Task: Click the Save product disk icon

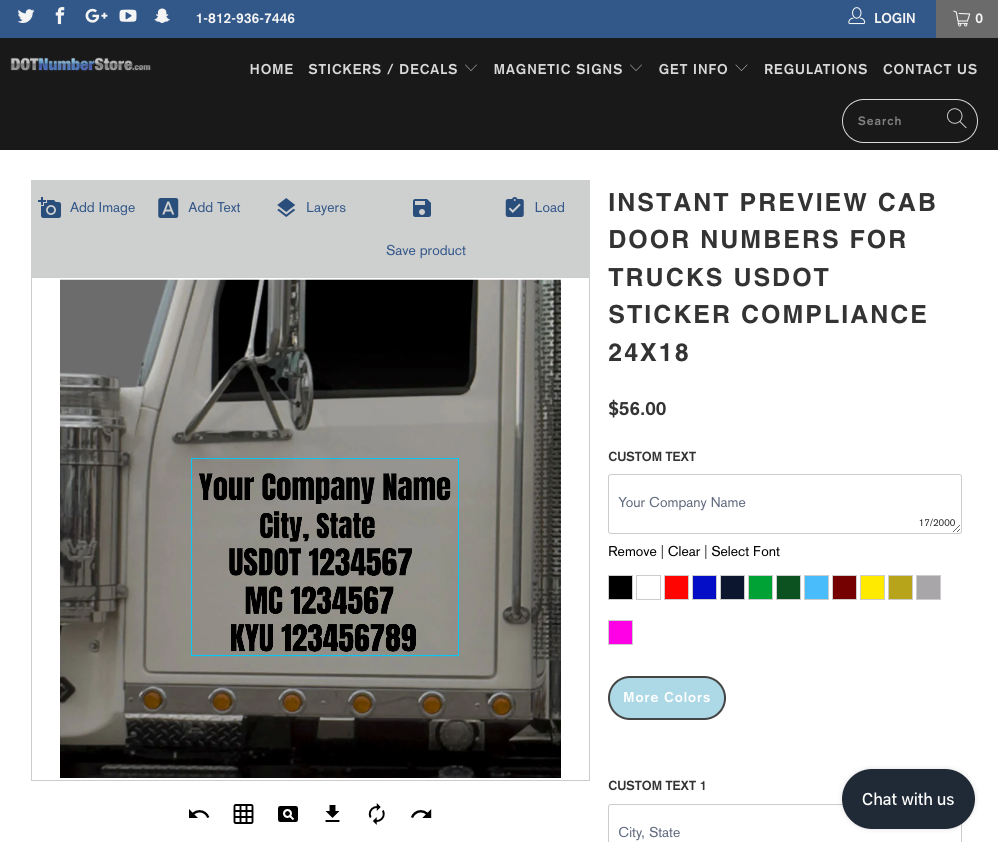Action: pos(422,208)
